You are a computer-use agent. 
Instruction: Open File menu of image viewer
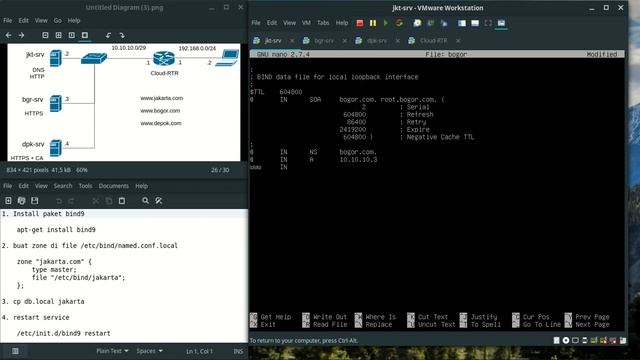coord(7,20)
